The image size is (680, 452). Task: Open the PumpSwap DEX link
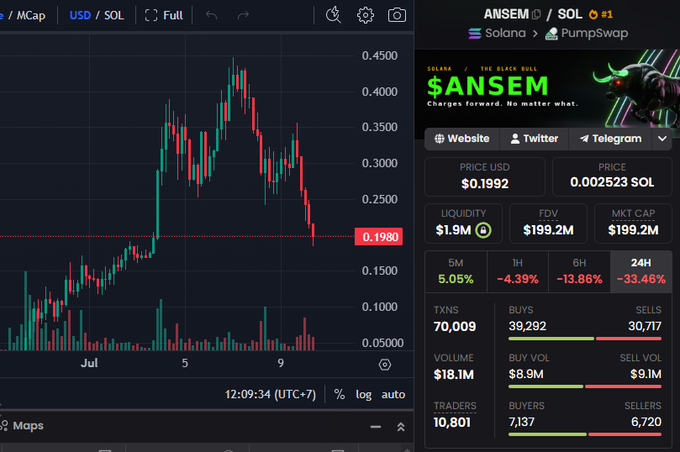(x=586, y=33)
